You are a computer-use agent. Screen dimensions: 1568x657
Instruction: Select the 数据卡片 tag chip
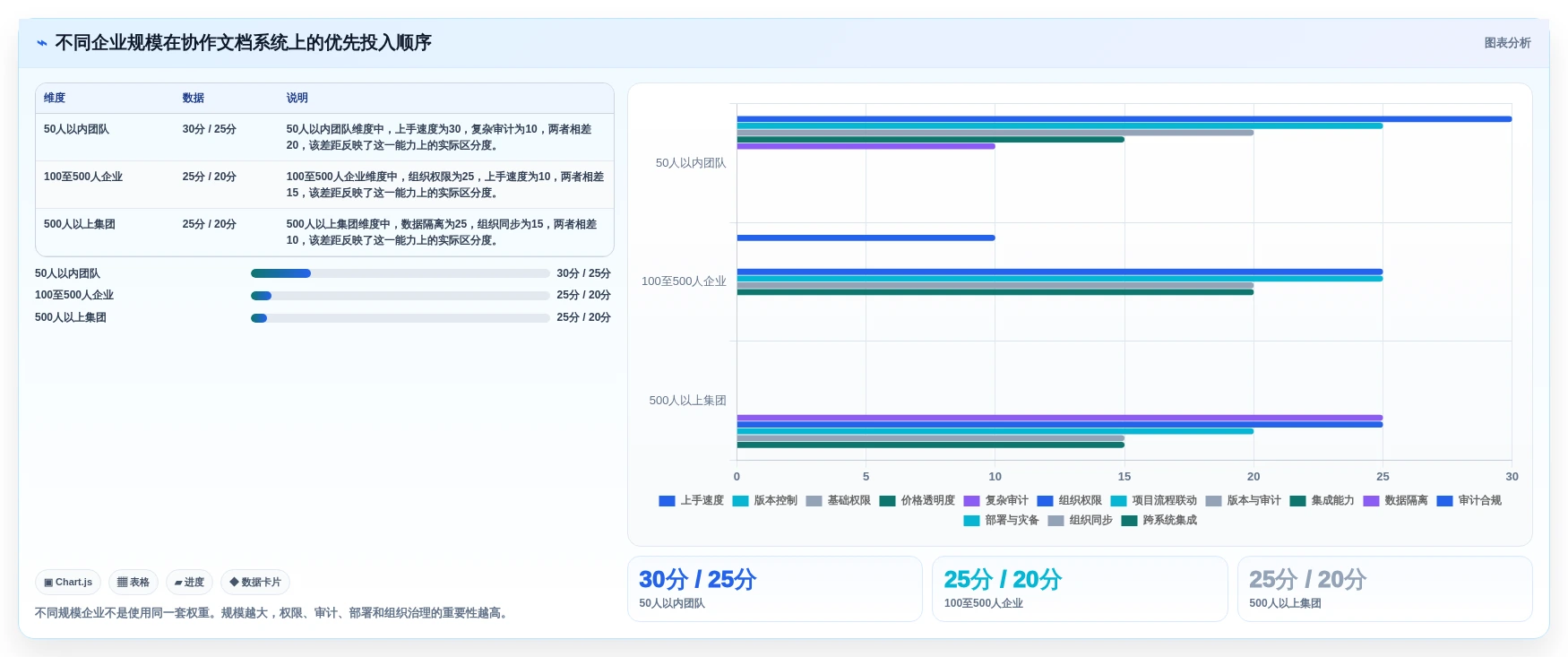point(255,582)
